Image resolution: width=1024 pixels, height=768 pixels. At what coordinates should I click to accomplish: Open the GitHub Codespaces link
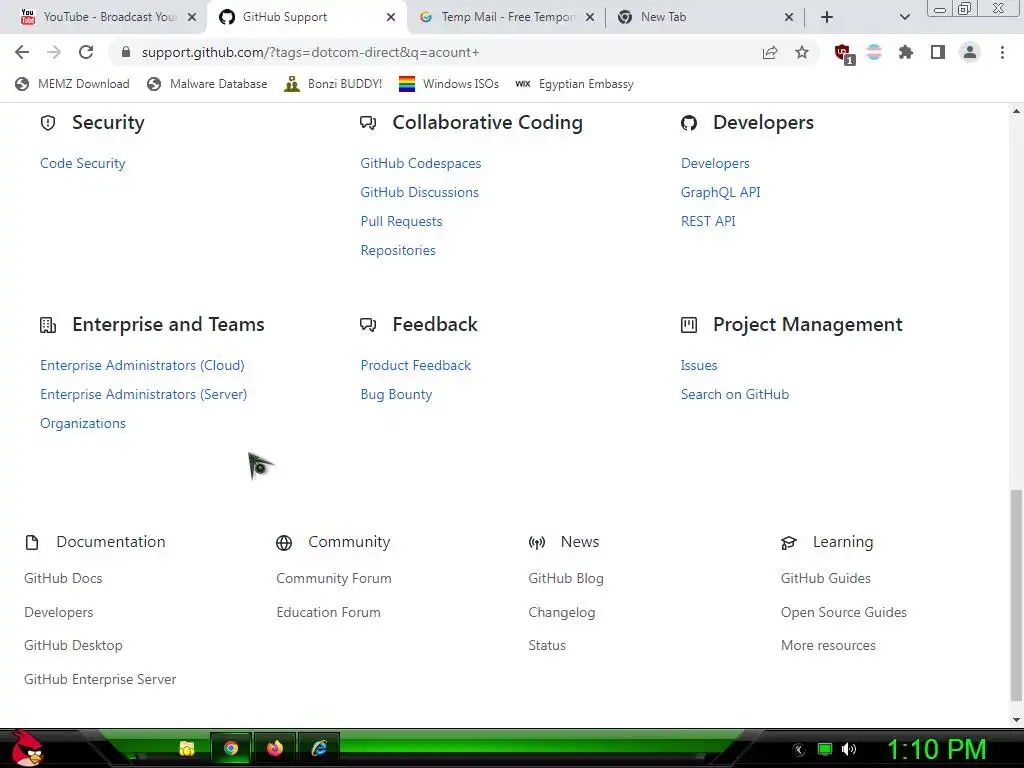421,163
